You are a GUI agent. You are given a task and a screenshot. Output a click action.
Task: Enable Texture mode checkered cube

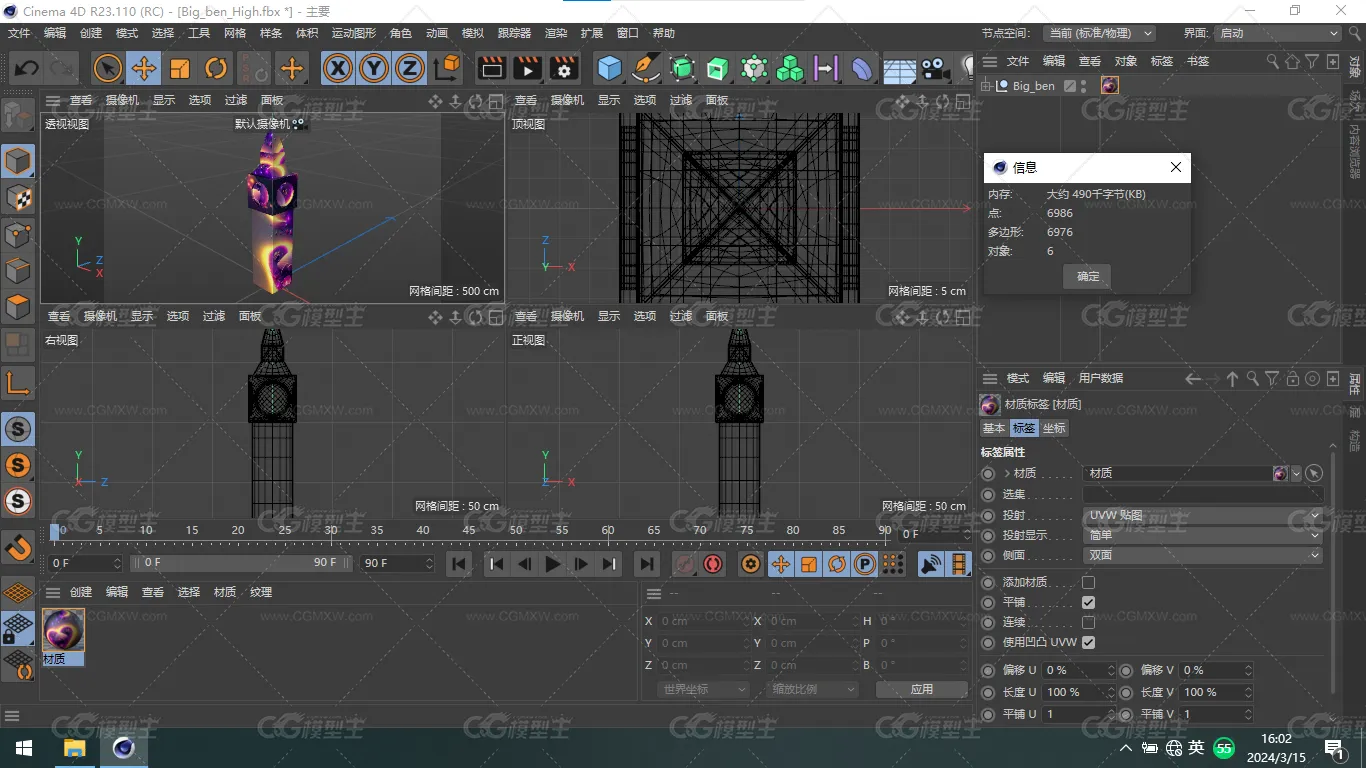coord(19,198)
